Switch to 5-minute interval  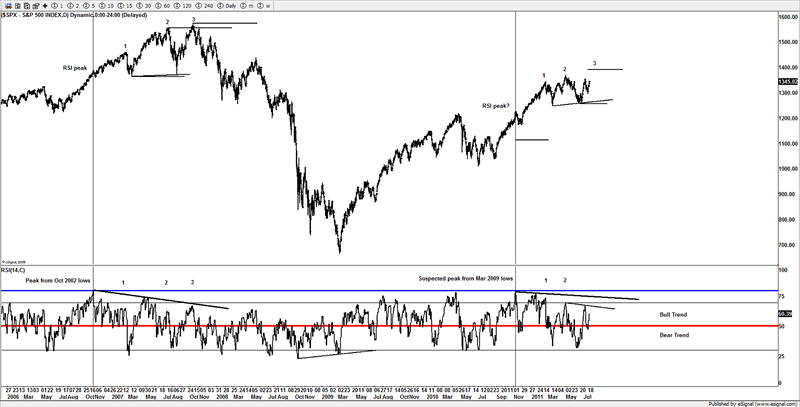(x=89, y=6)
